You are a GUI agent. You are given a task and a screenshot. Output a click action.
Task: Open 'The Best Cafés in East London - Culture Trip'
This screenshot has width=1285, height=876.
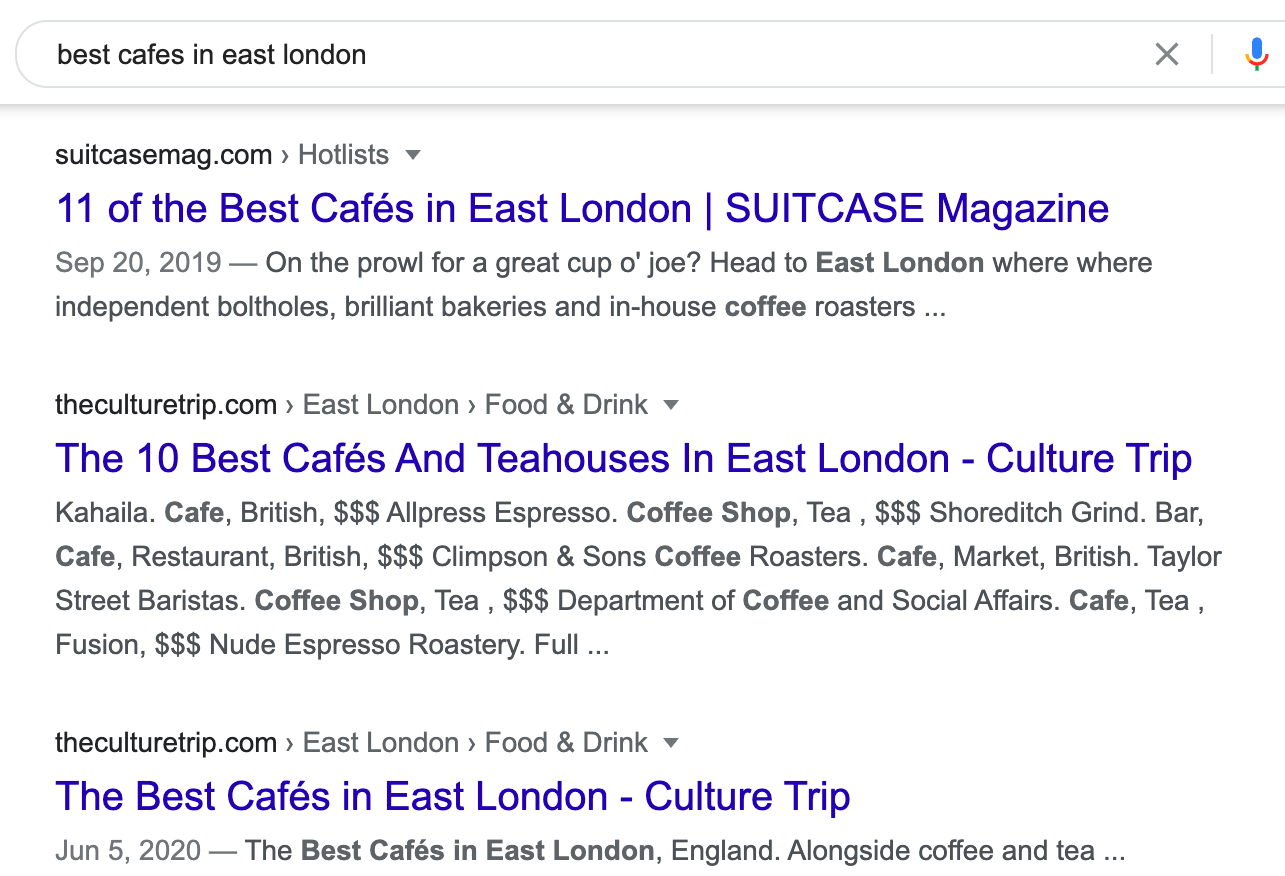(452, 797)
